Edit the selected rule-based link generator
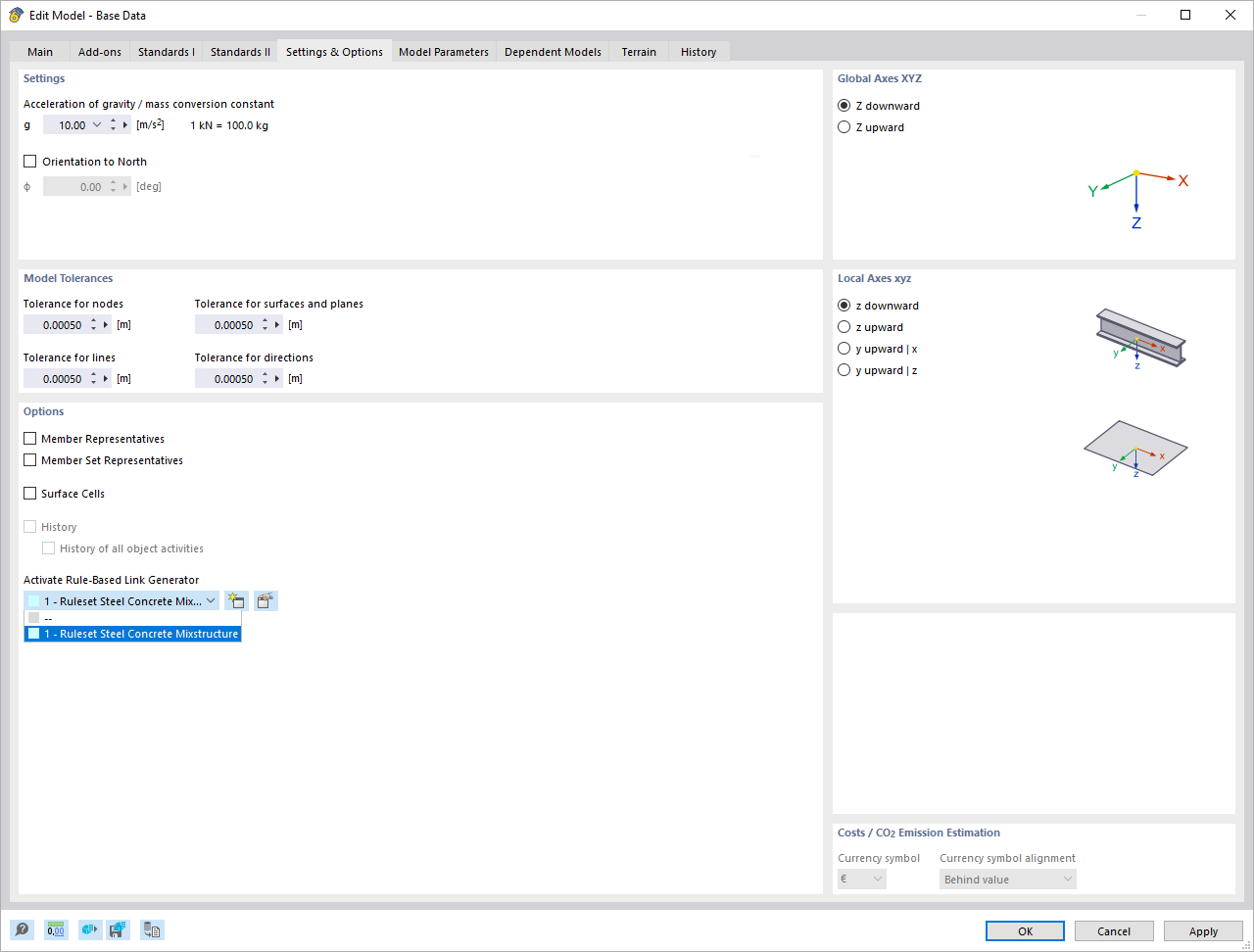 coord(265,600)
